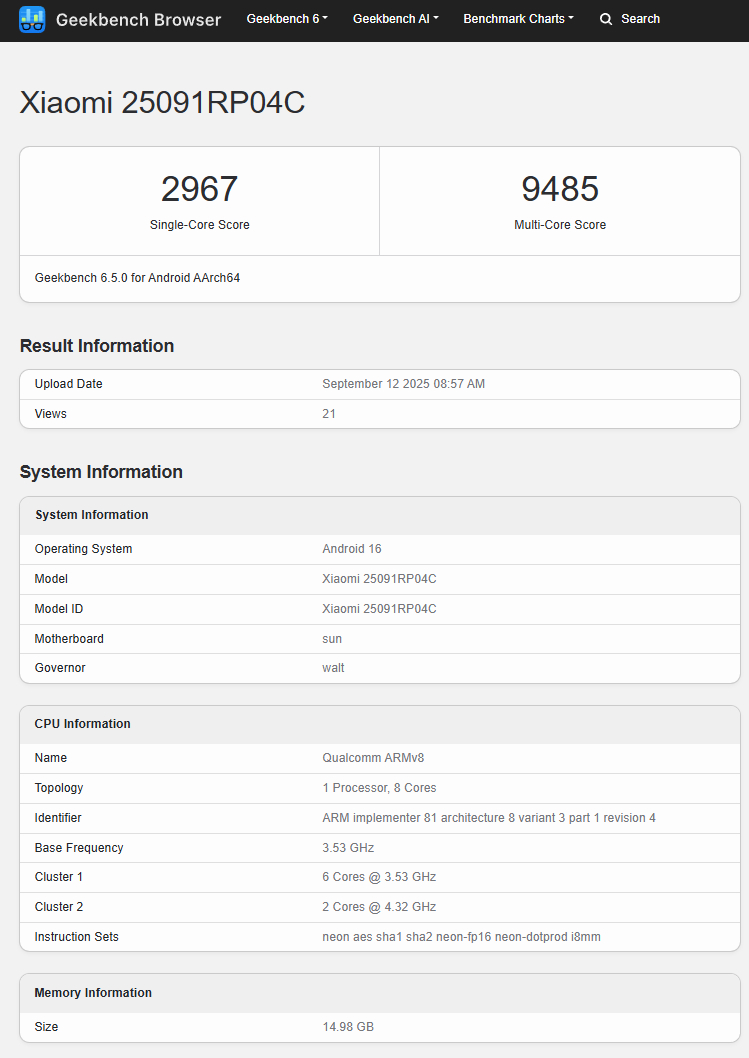Click the upload date September 12 2025
The image size is (749, 1058).
pos(403,384)
